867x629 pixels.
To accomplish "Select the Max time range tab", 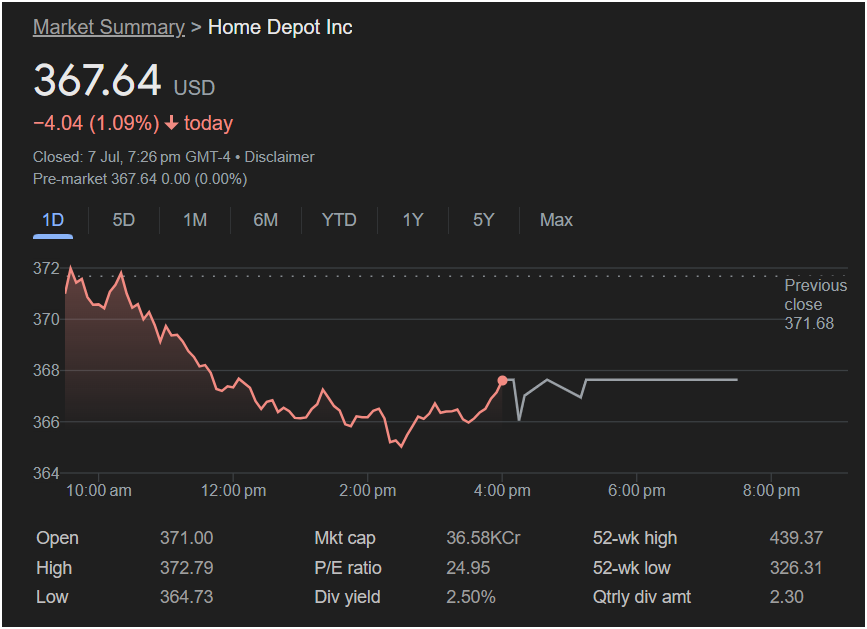I will pos(556,220).
